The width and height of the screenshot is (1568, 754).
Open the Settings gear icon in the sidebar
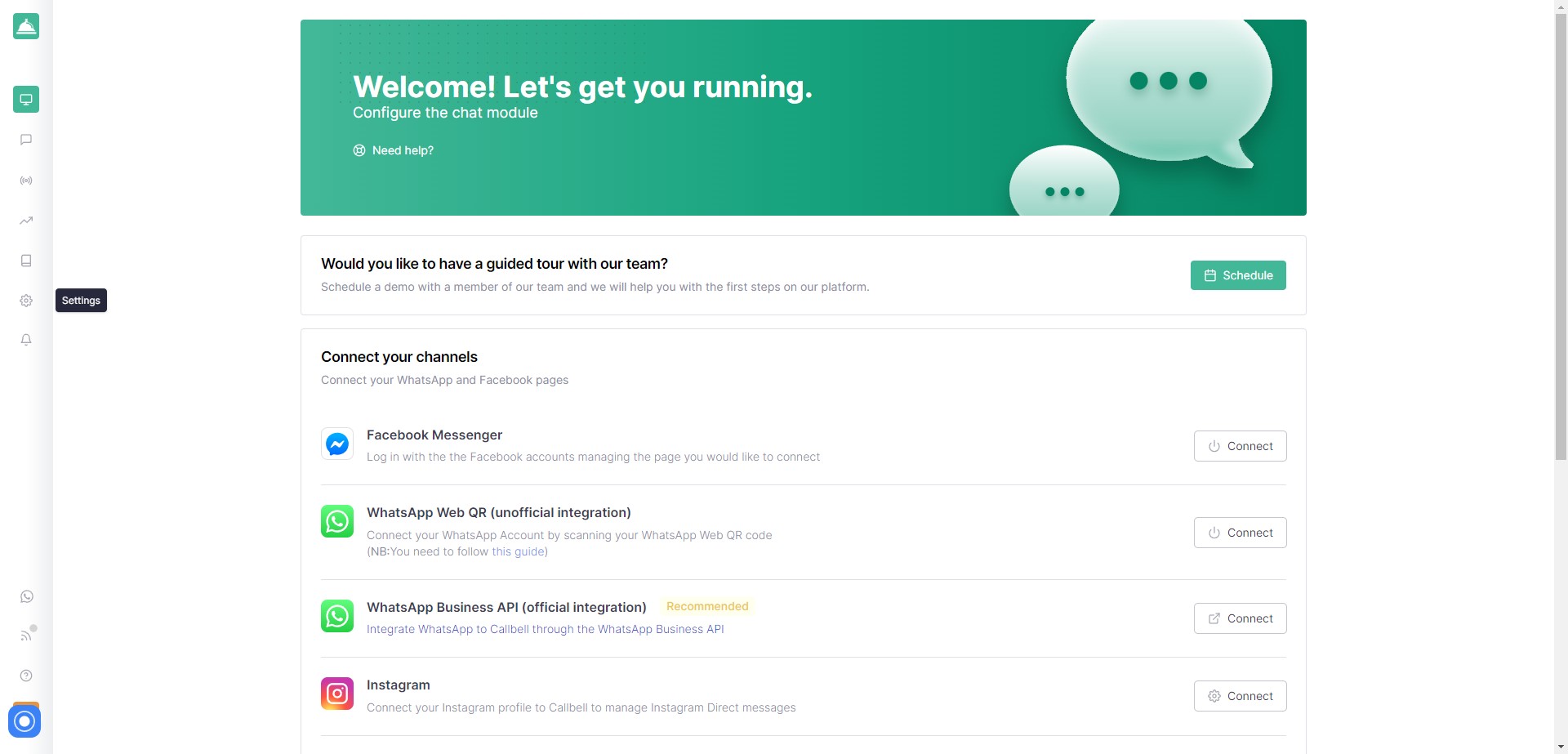click(x=26, y=301)
